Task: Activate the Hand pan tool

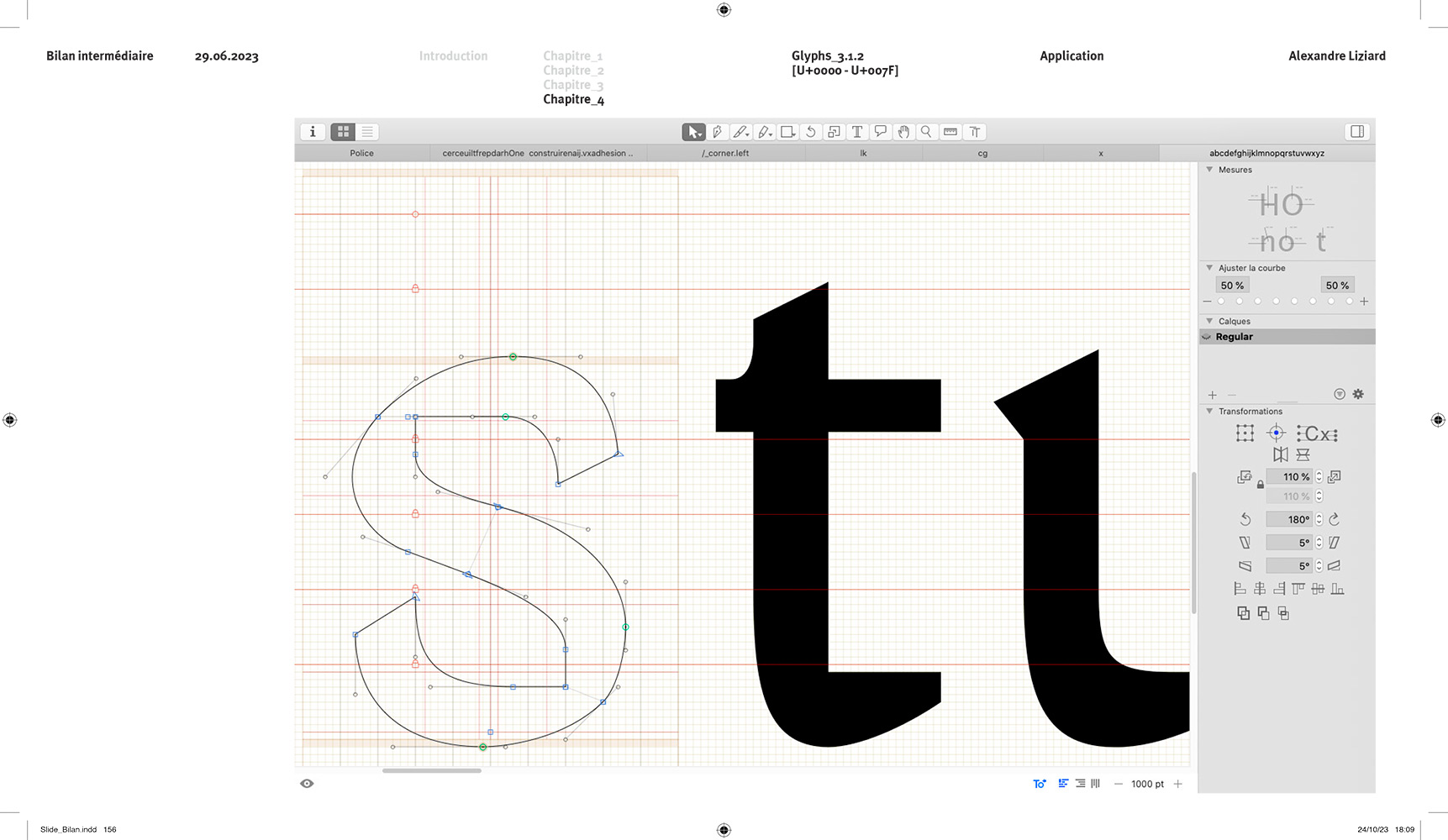Action: 903,132
